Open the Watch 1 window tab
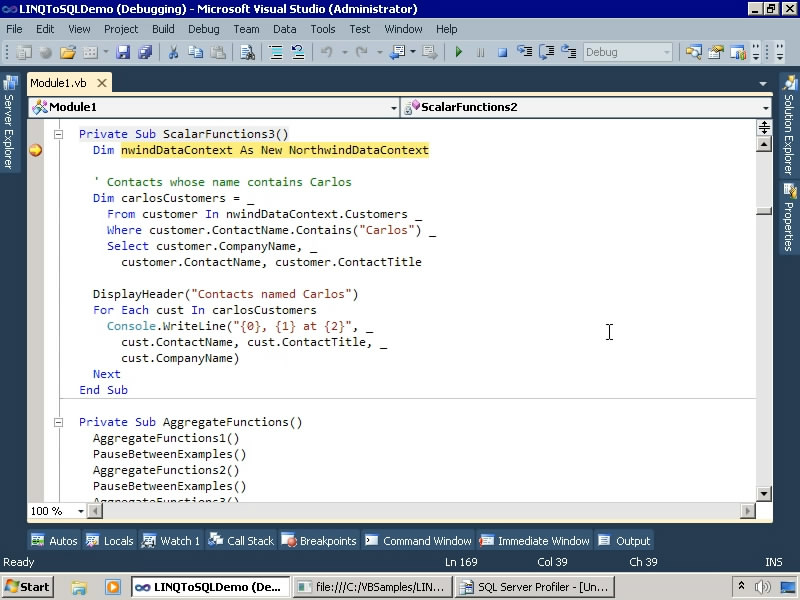 click(x=170, y=541)
